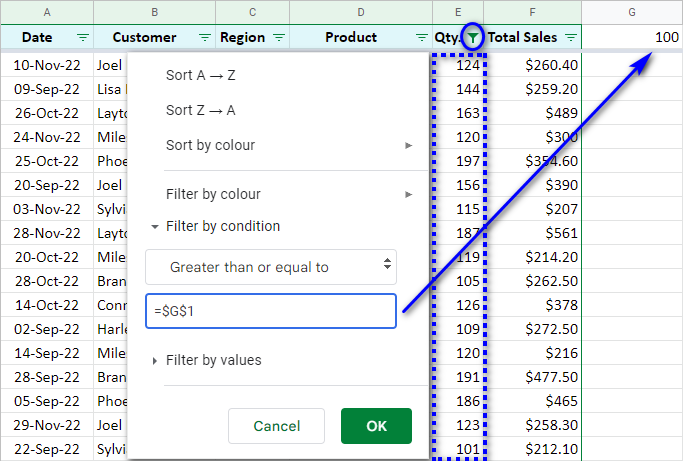Image resolution: width=683 pixels, height=461 pixels.
Task: Select the date cell 14-Oct-22
Action: (x=47, y=305)
